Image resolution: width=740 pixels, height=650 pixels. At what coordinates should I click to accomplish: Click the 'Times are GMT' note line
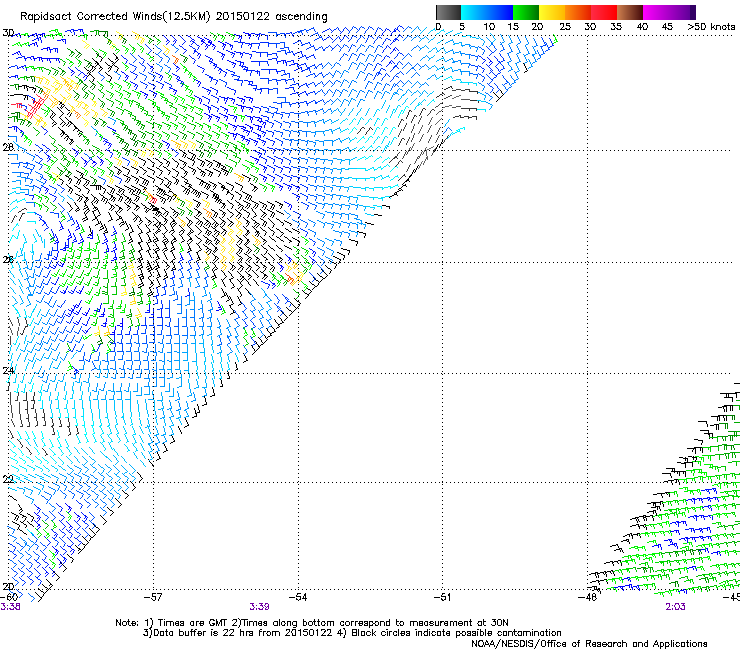click(x=312, y=623)
